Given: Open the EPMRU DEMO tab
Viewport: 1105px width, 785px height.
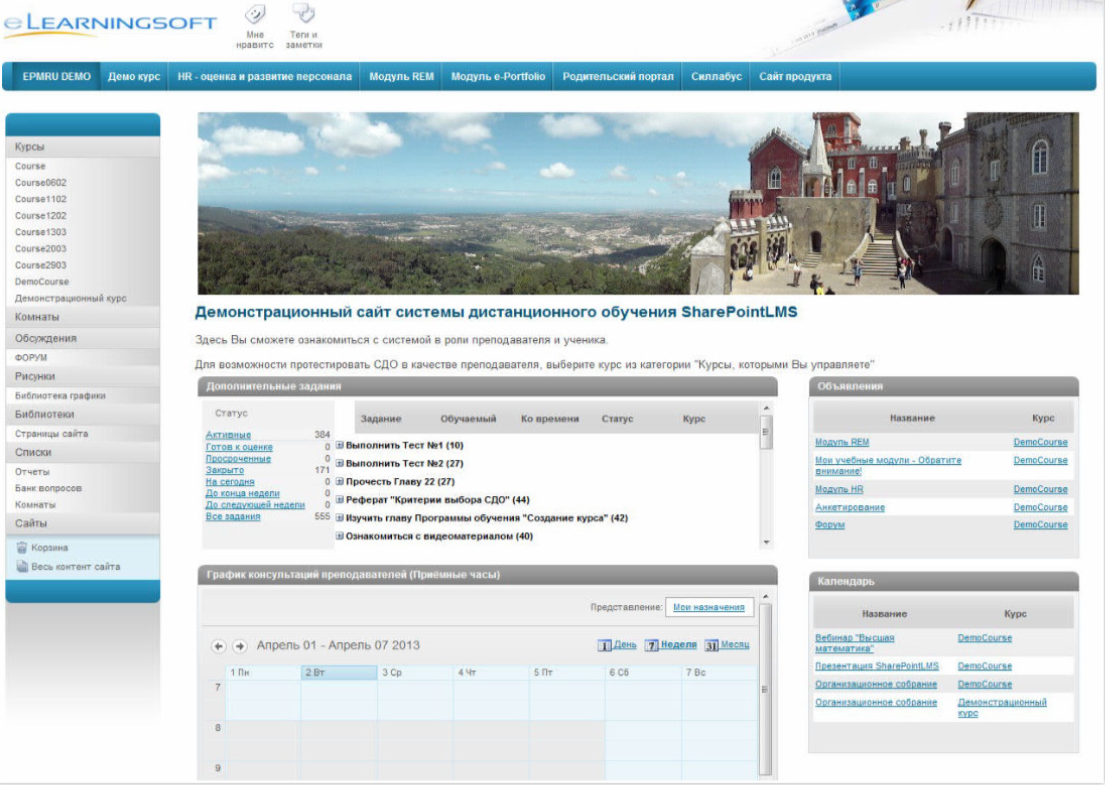Looking at the screenshot, I should click(56, 77).
